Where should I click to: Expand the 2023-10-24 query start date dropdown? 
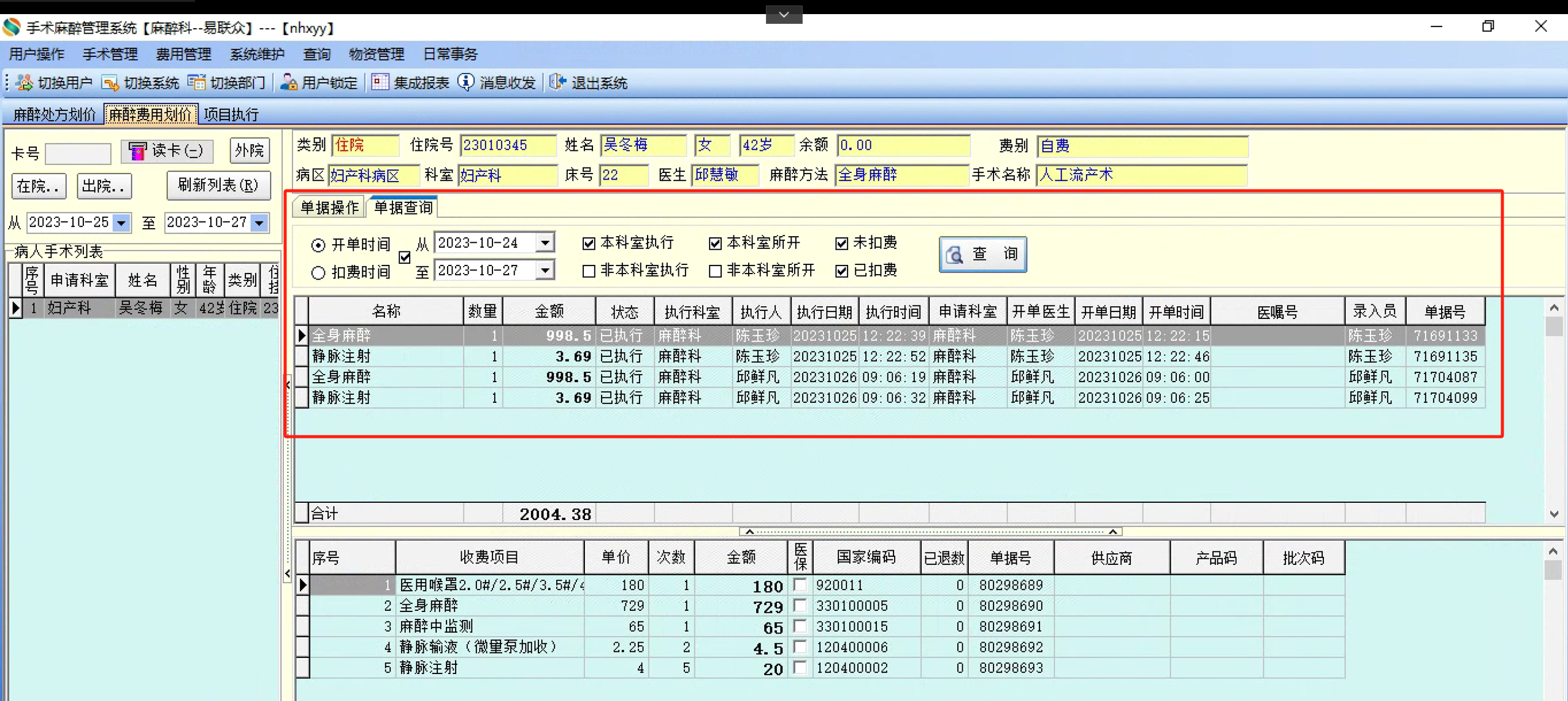point(545,243)
